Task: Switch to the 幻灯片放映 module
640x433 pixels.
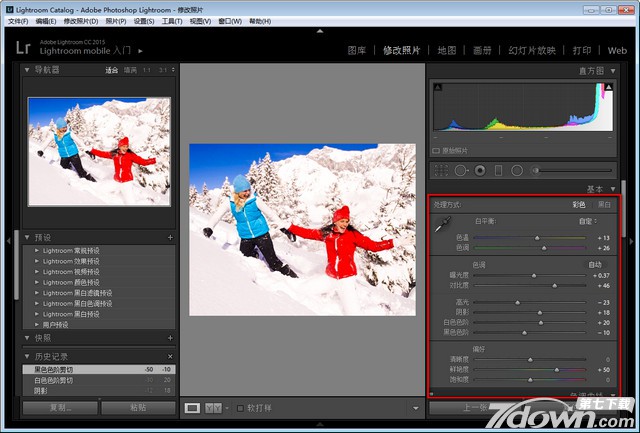Action: [532, 51]
